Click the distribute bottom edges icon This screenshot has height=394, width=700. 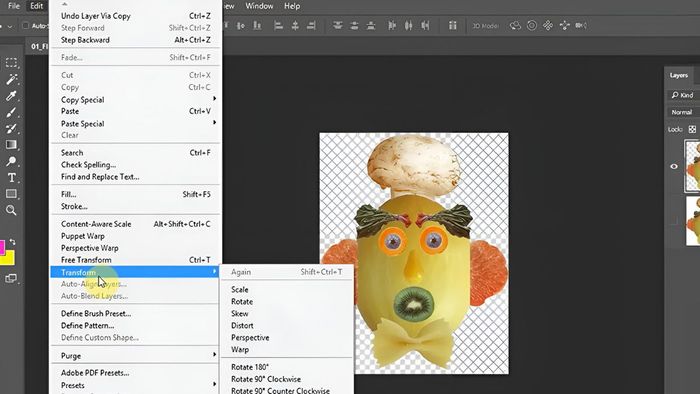(371, 25)
